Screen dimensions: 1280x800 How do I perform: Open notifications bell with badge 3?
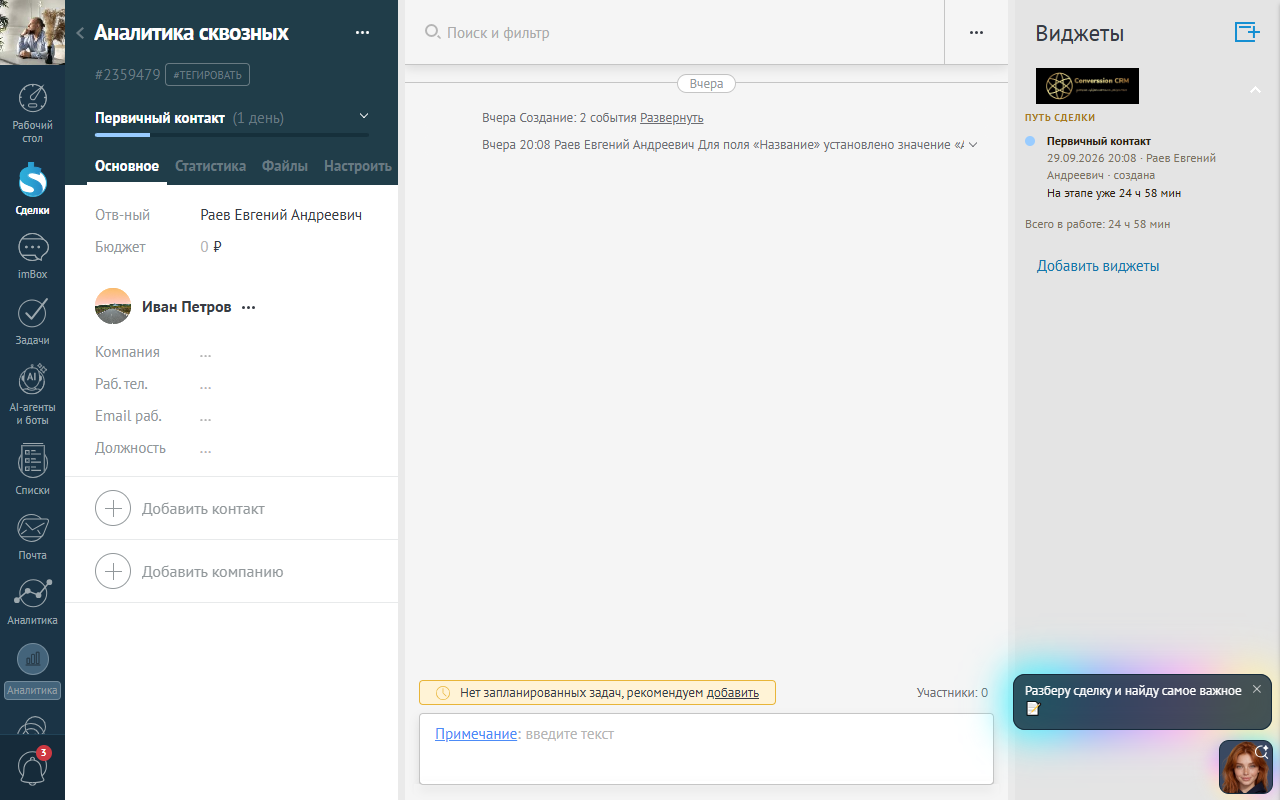click(32, 766)
